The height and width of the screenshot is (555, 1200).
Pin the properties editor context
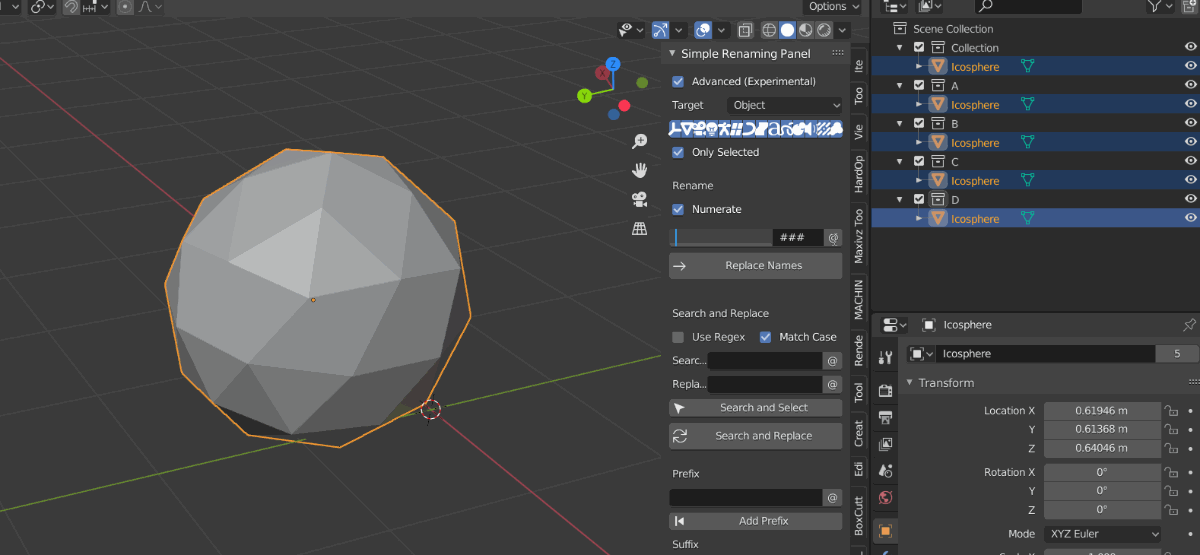pyautogui.click(x=1189, y=325)
